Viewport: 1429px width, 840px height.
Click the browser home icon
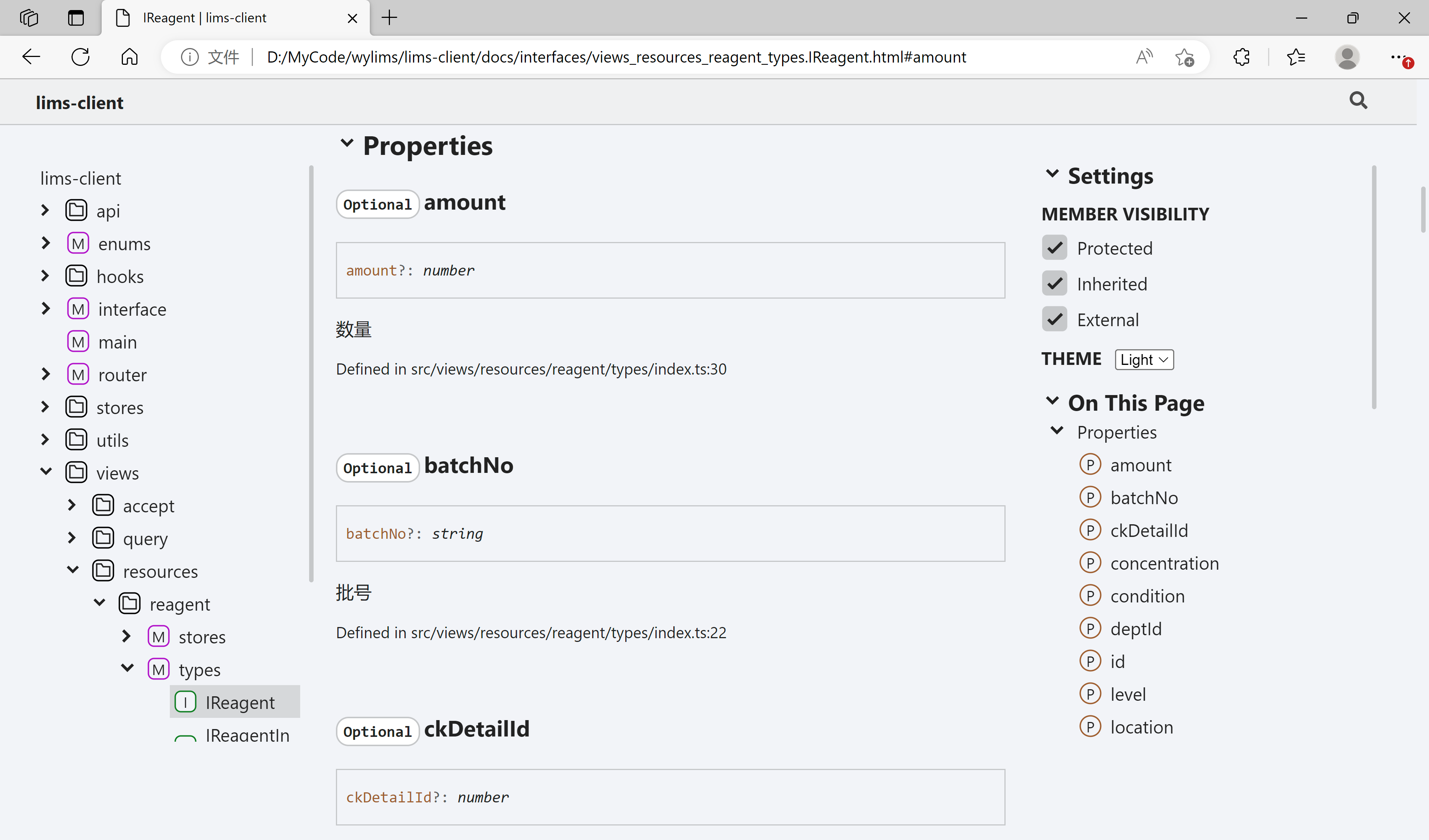[x=129, y=57]
